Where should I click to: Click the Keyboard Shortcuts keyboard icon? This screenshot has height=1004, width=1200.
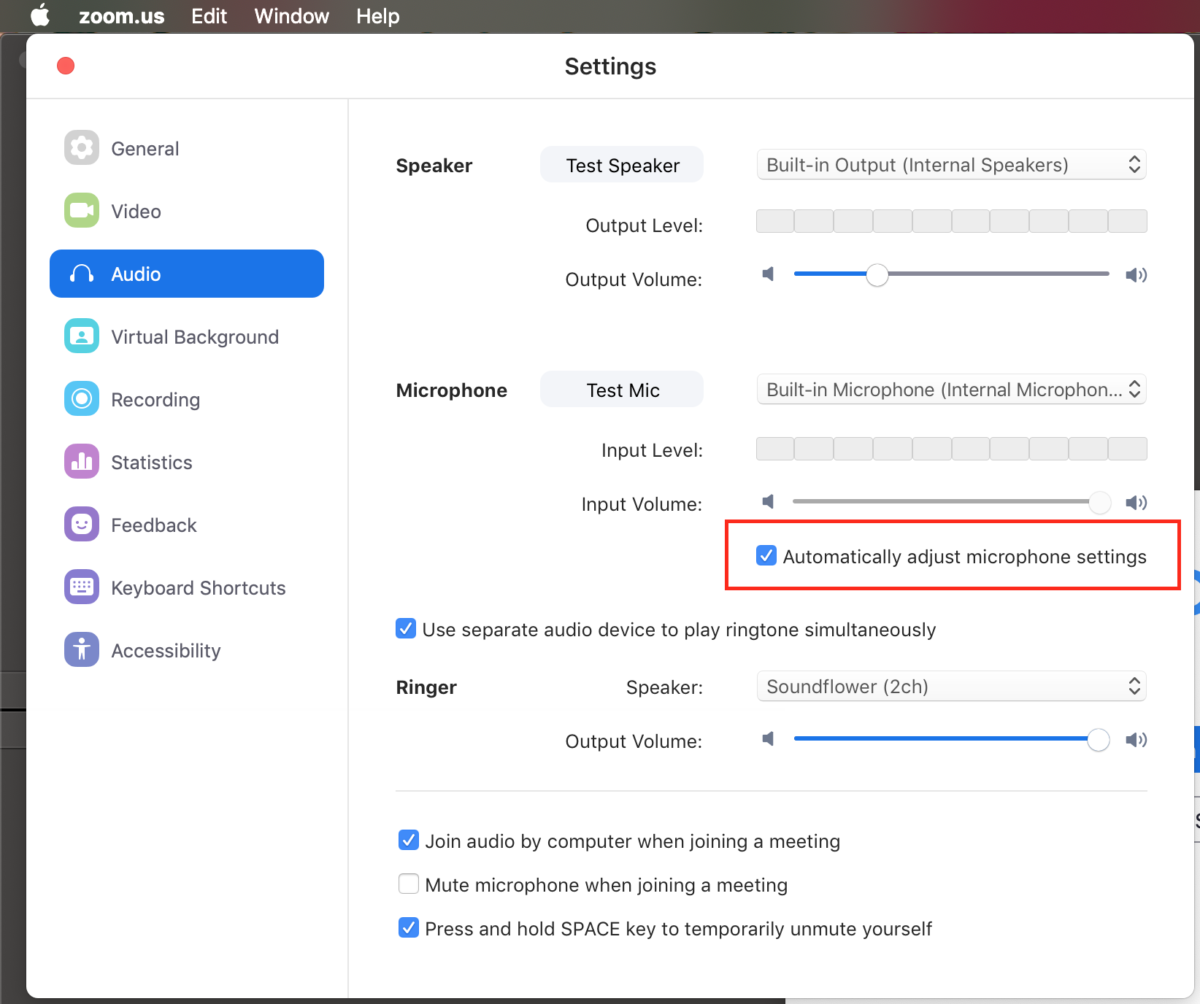81,587
